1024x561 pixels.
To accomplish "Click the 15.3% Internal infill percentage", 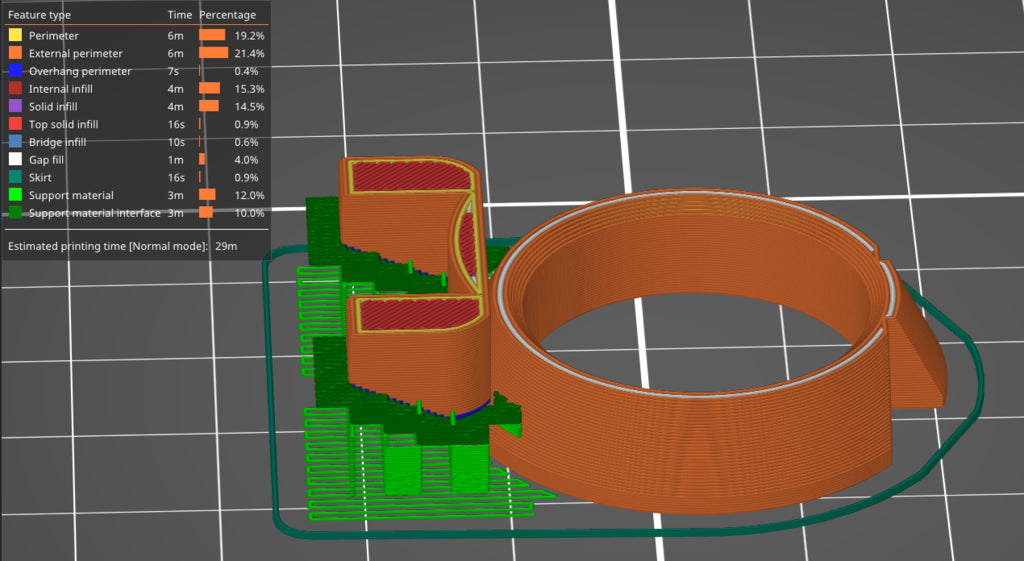I will [249, 89].
